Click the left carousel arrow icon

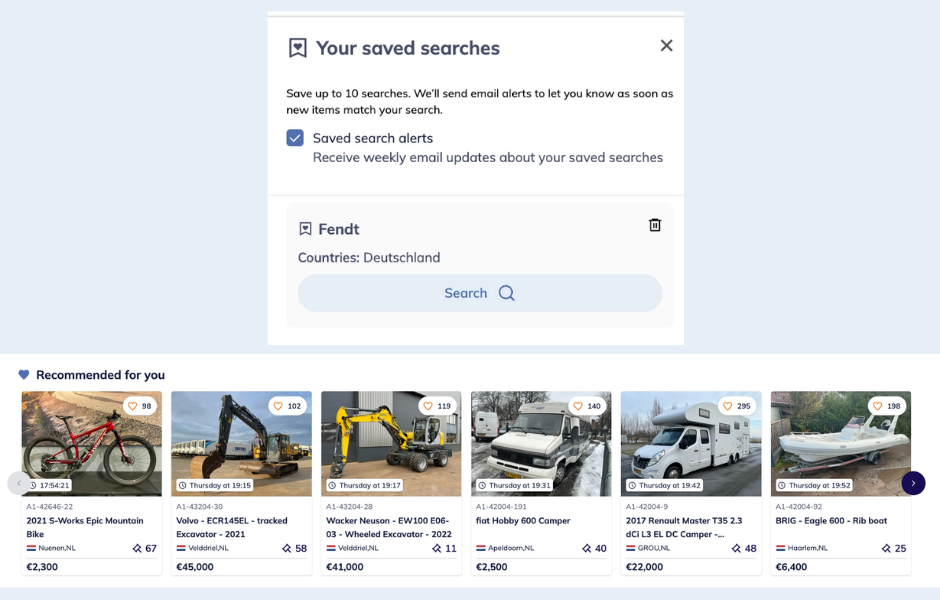pyautogui.click(x=17, y=482)
